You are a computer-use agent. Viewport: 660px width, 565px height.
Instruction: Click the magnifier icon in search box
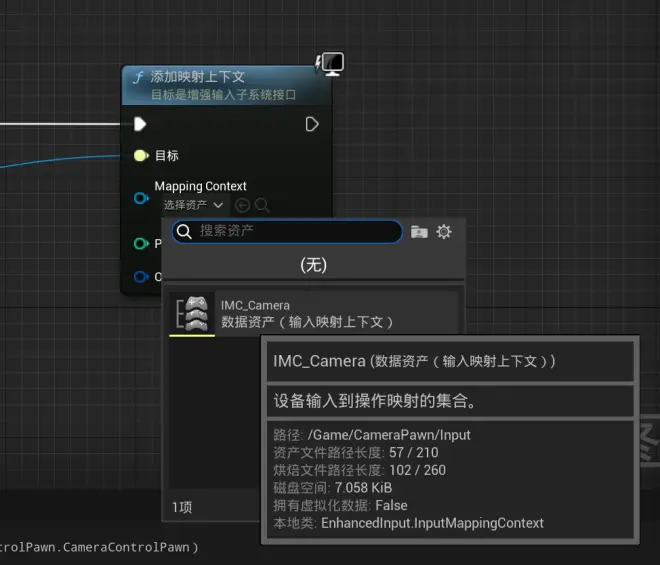point(184,231)
